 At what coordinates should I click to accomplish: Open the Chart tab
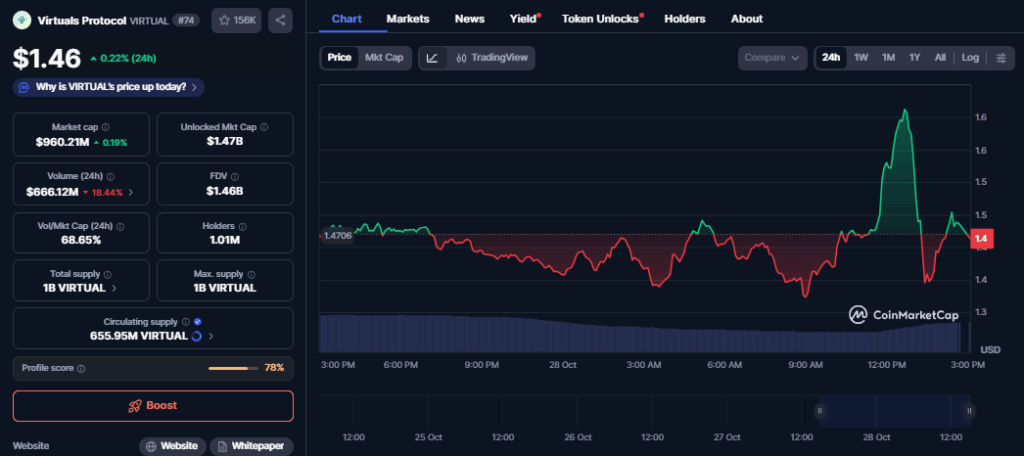347,19
